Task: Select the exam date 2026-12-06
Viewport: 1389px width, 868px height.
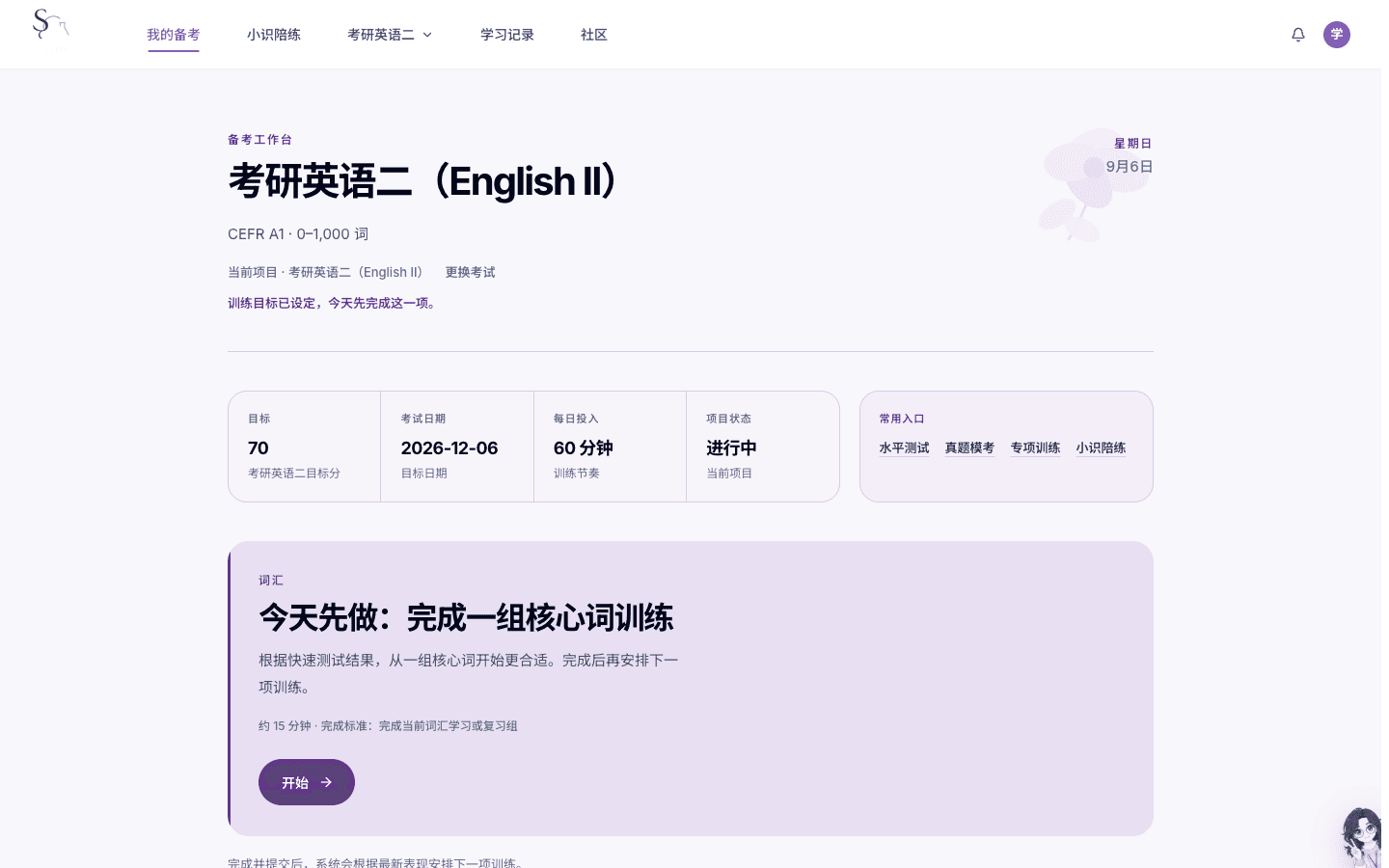Action: click(x=449, y=448)
